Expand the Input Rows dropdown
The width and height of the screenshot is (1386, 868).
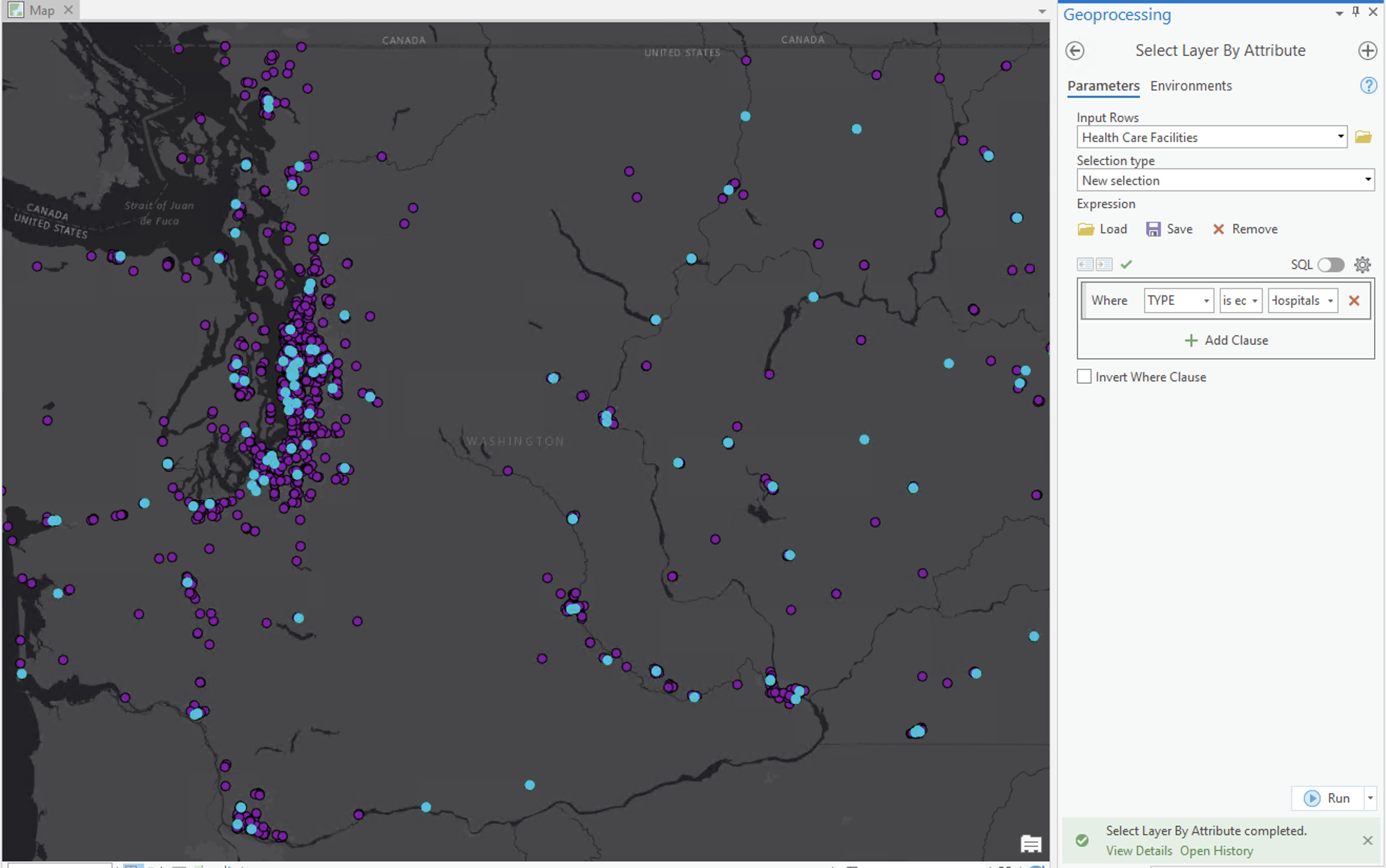(x=1340, y=137)
